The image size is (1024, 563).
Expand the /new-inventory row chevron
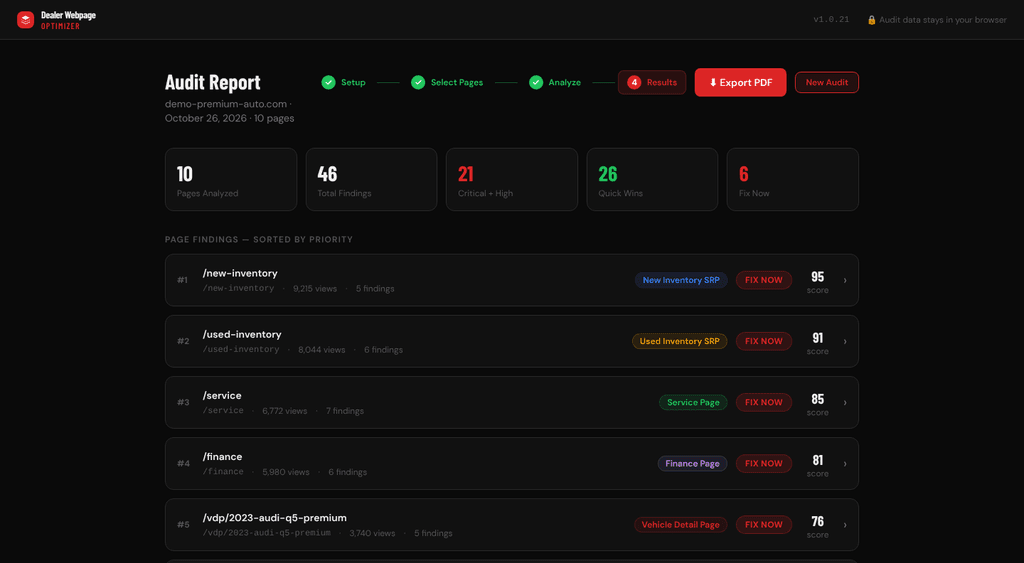click(845, 280)
